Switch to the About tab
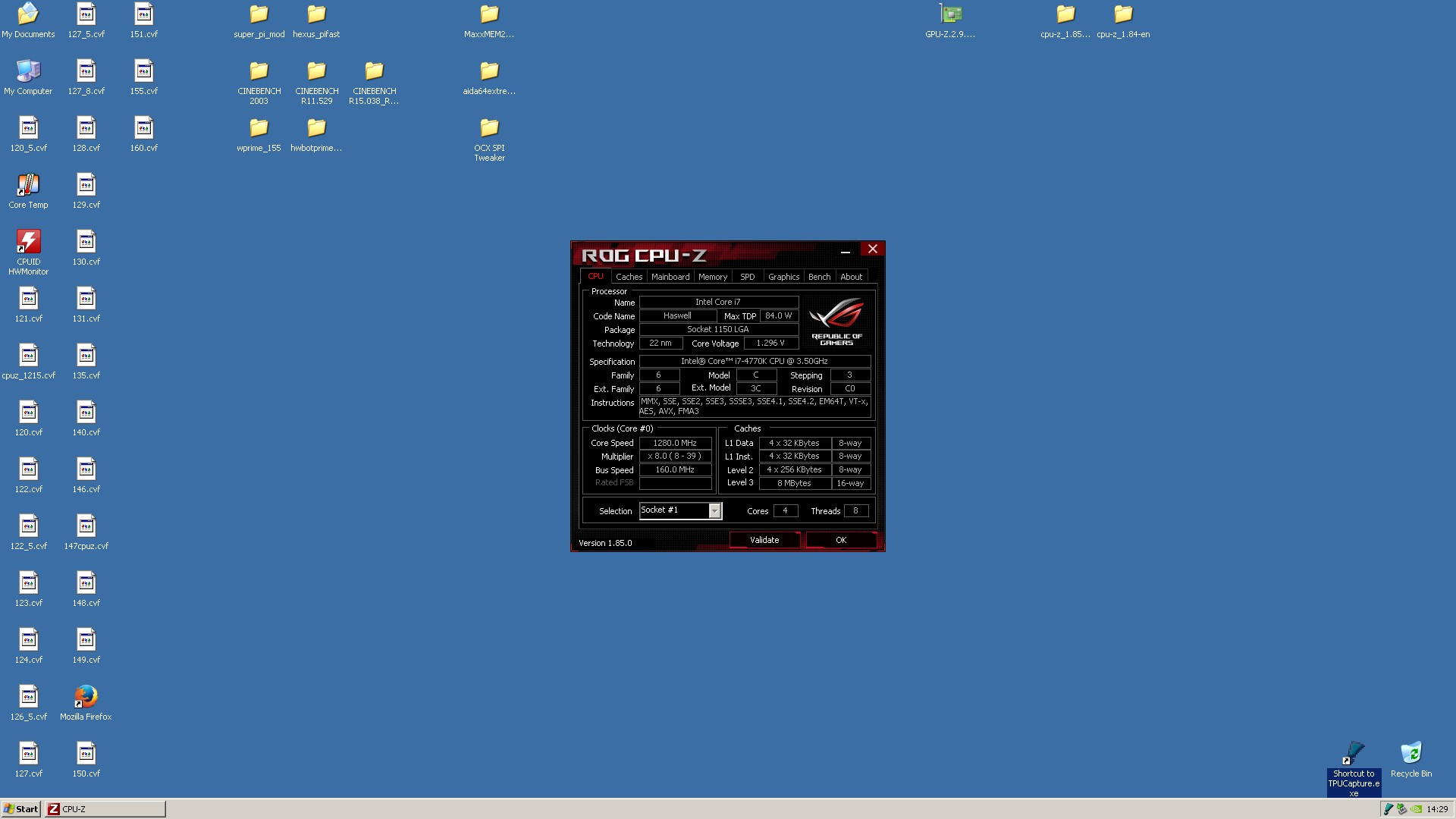Viewport: 1456px width, 819px height. point(851,277)
